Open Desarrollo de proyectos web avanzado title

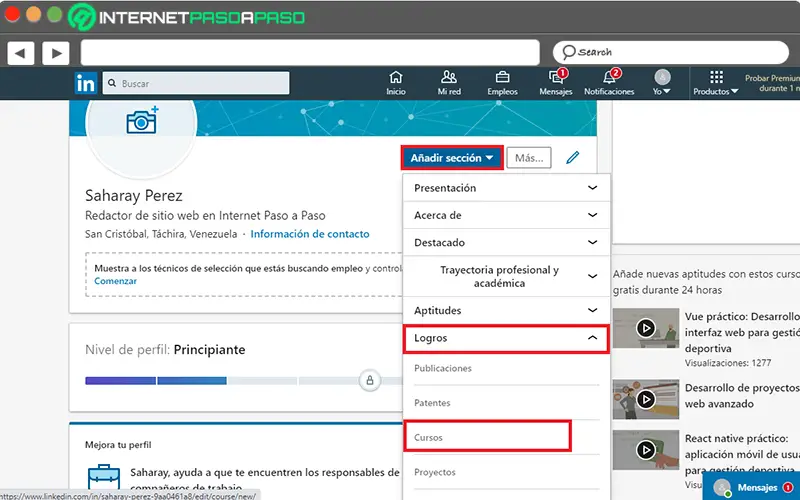pos(742,396)
